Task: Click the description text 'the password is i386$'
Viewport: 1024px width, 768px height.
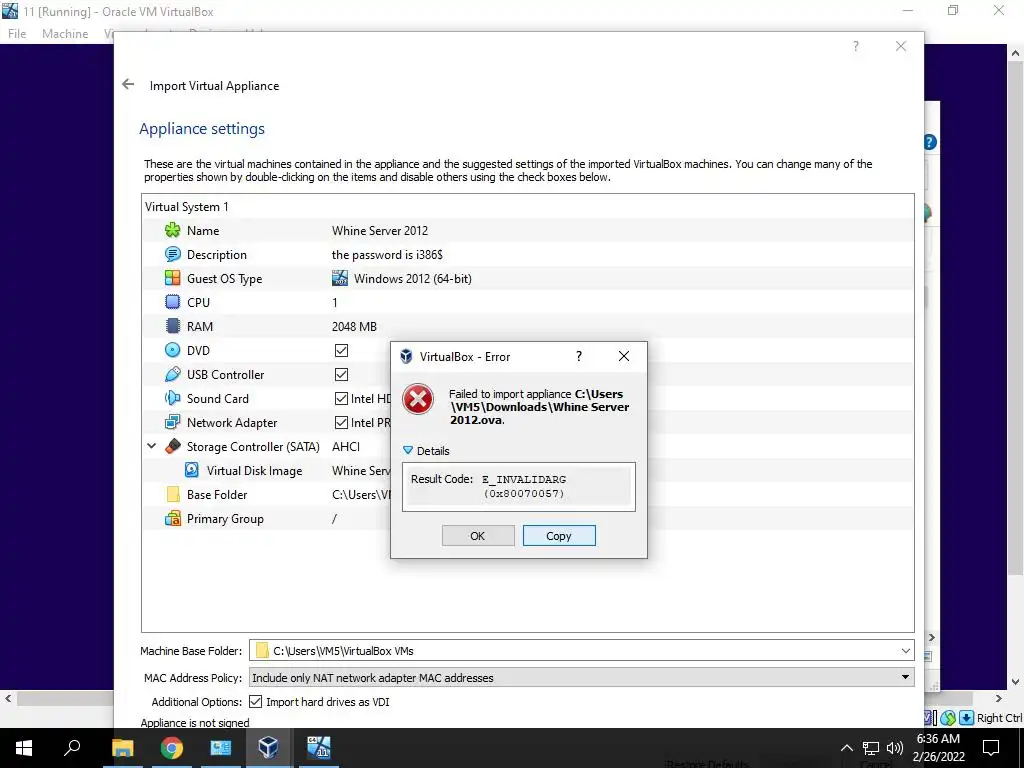Action: [387, 255]
